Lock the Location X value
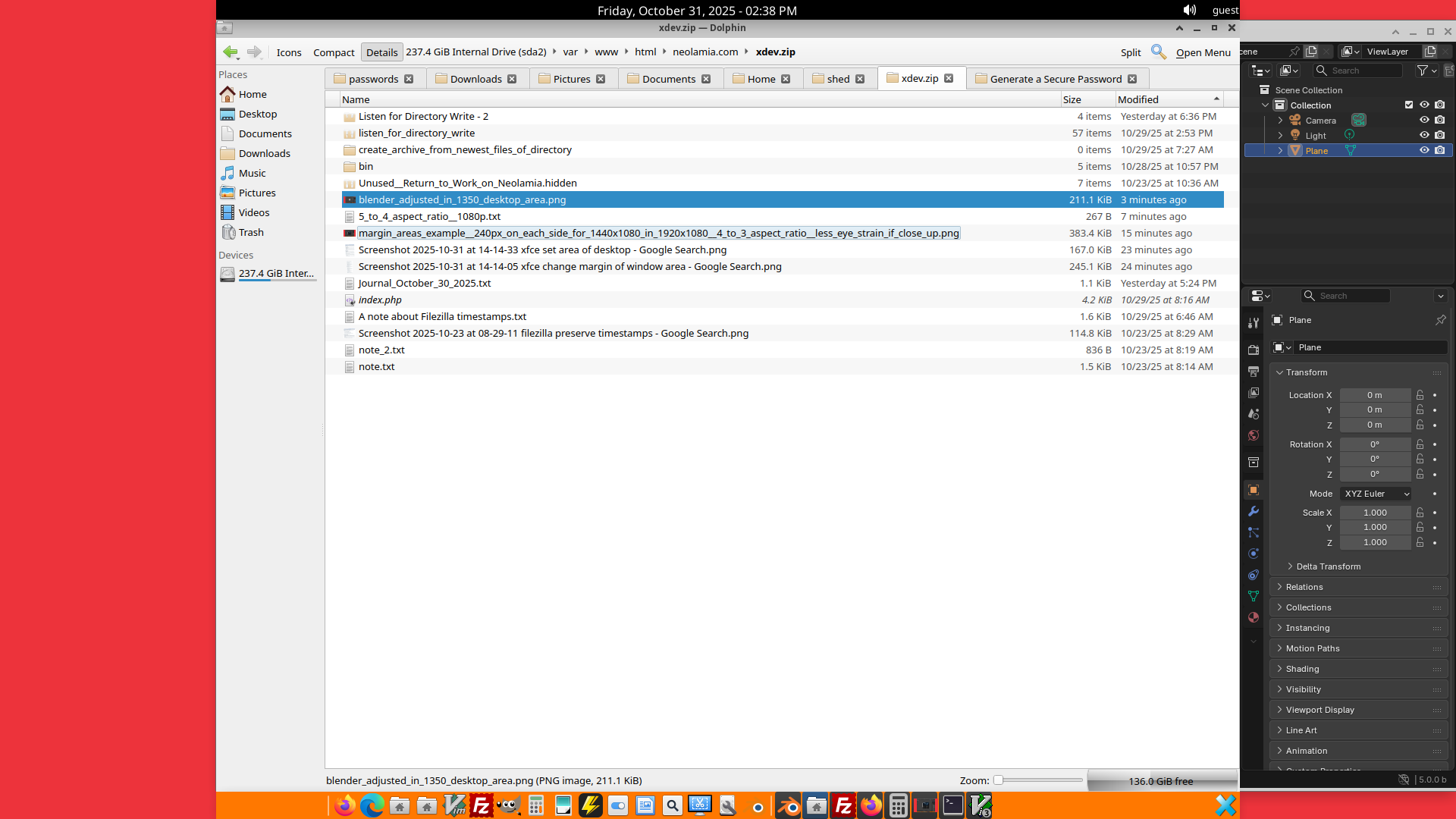This screenshot has width=1456, height=819. [x=1420, y=395]
